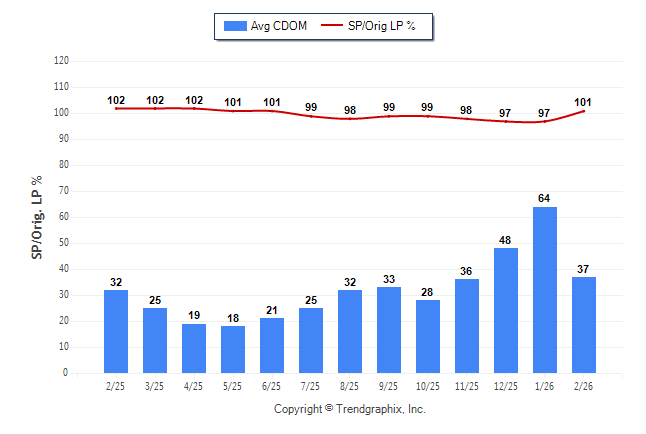This screenshot has height=434, width=646.
Task: Click the 120 value on the y-axis
Action: 61,61
